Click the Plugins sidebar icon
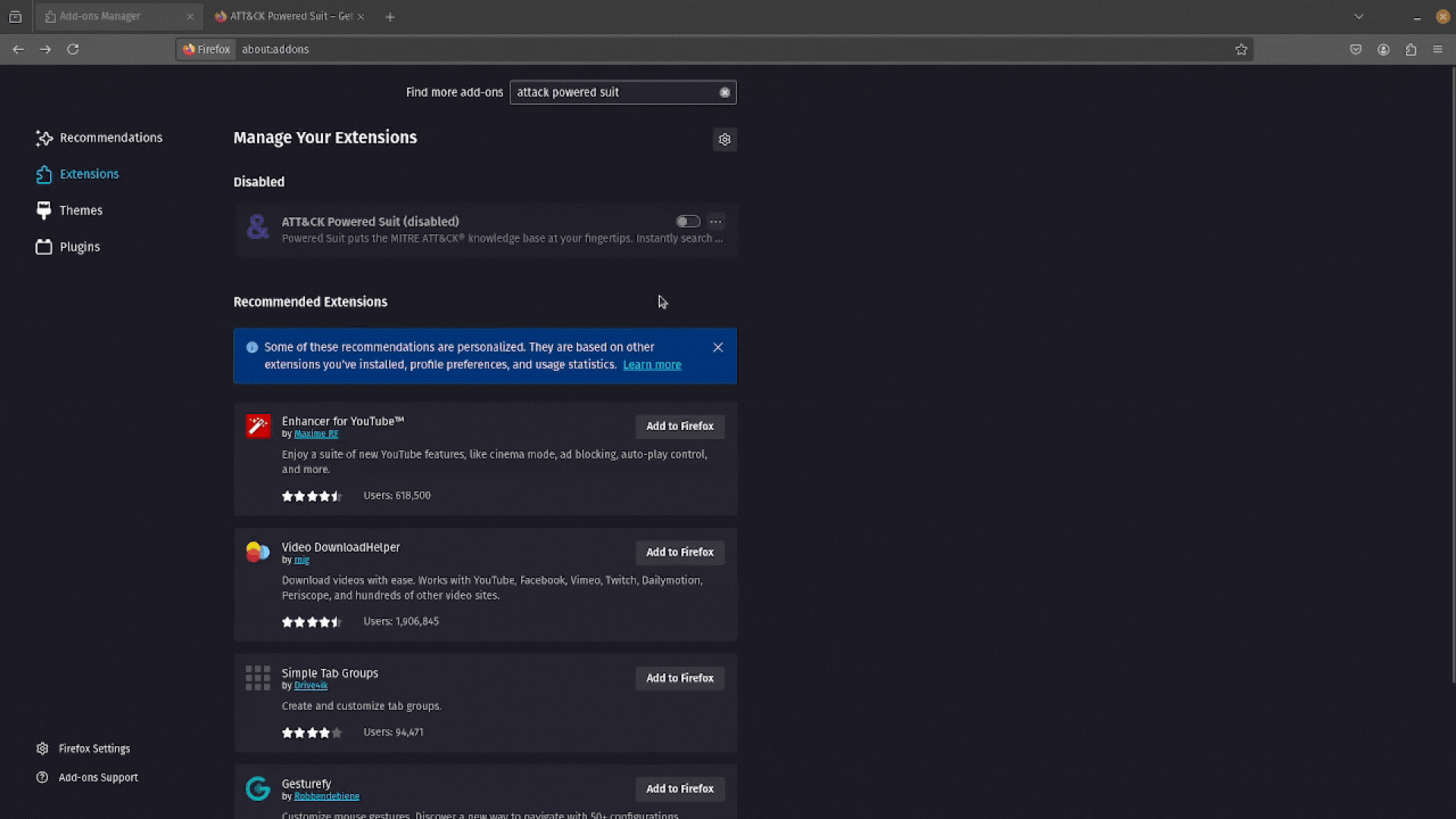This screenshot has height=819, width=1456. 43,246
